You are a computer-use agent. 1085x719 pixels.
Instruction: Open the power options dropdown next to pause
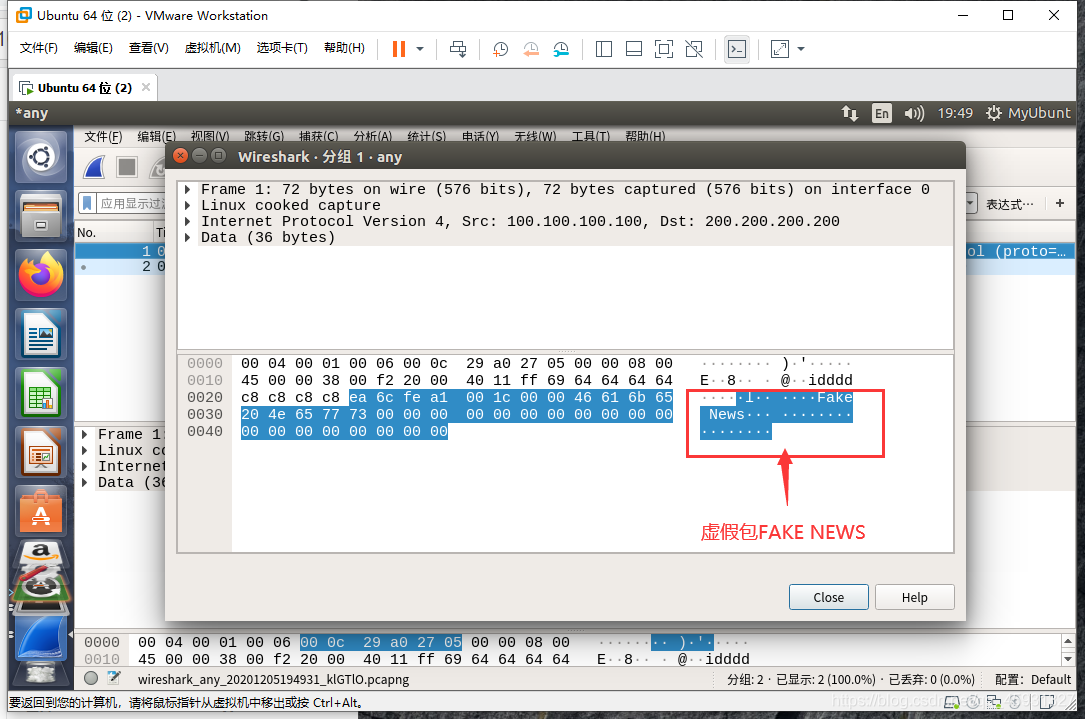tap(420, 49)
